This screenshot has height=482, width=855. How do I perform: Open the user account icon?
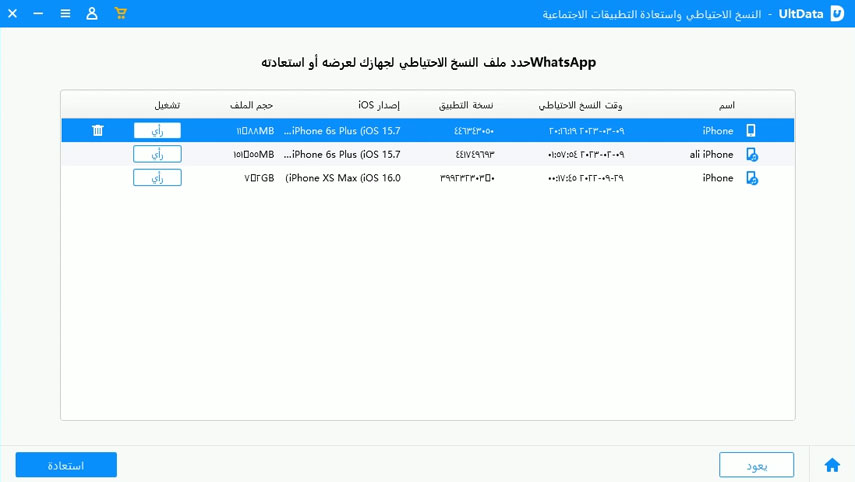(x=92, y=13)
